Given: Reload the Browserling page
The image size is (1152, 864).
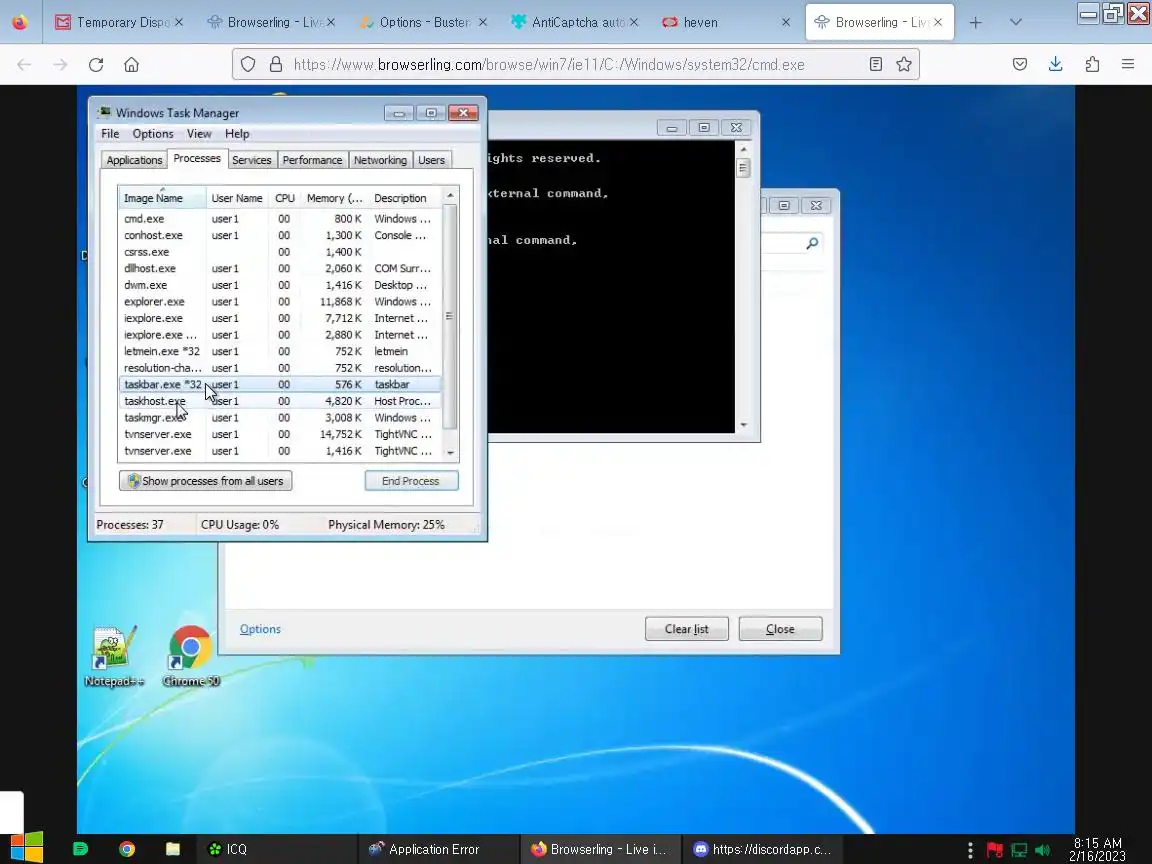Looking at the screenshot, I should pyautogui.click(x=96, y=65).
